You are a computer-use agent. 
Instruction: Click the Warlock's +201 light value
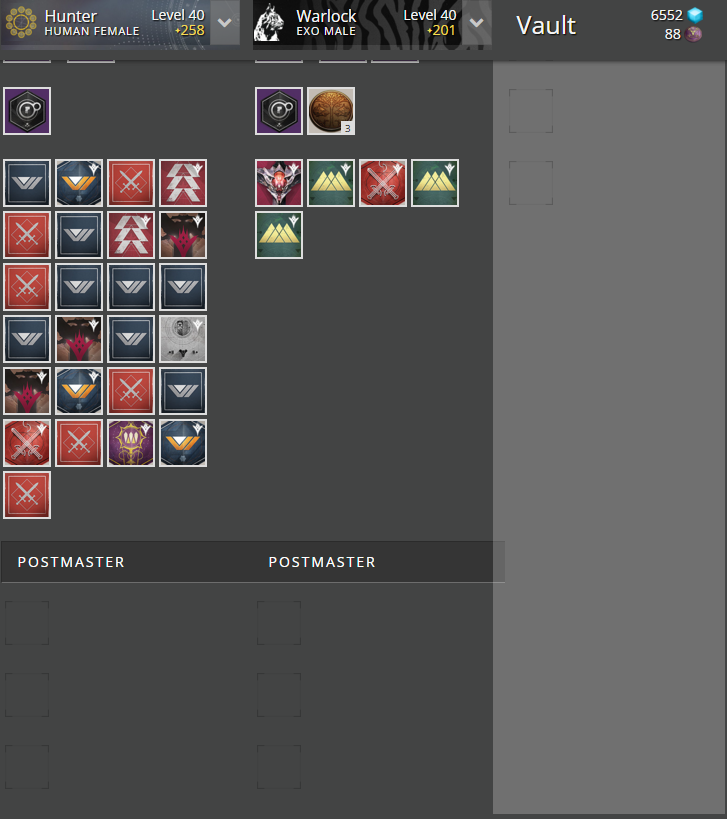tap(441, 30)
